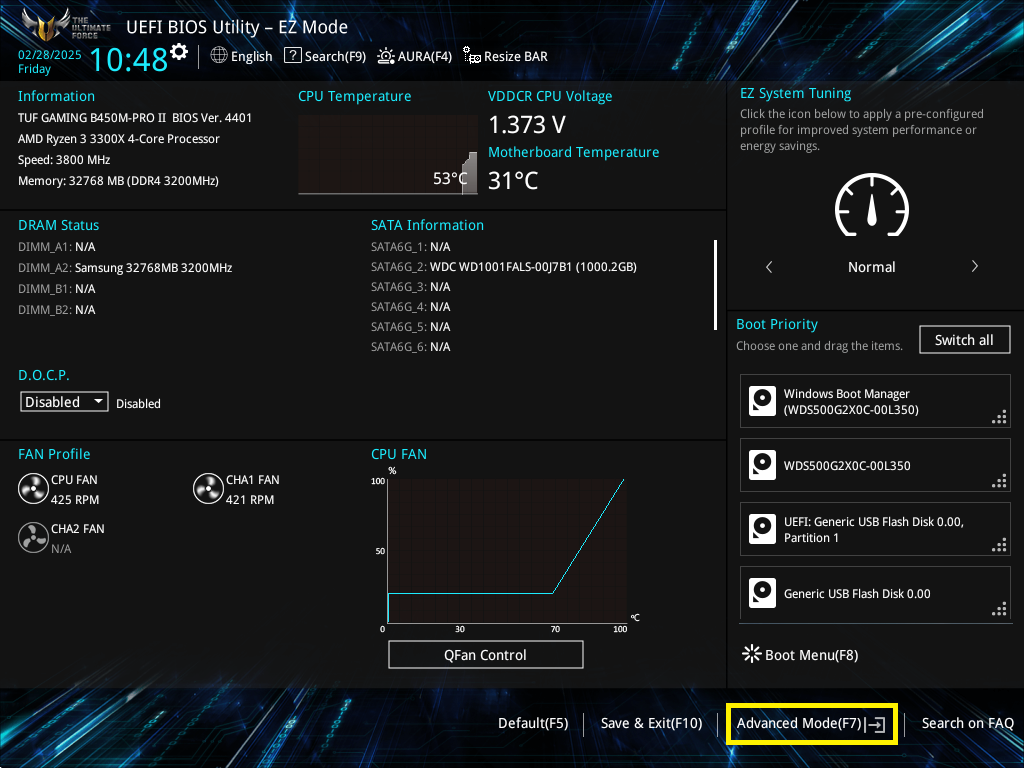Grab drag handle of Windows Boot Manager
The height and width of the screenshot is (768, 1024).
(x=999, y=417)
